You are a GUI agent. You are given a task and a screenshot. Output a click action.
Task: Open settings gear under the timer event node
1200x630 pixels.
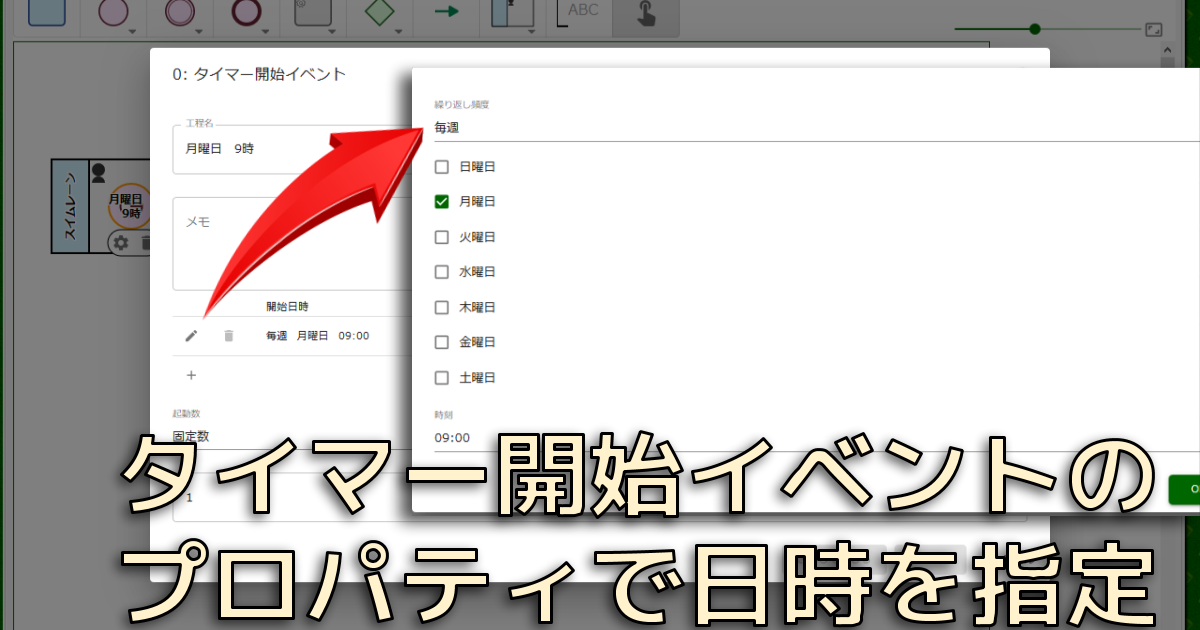pyautogui.click(x=121, y=242)
